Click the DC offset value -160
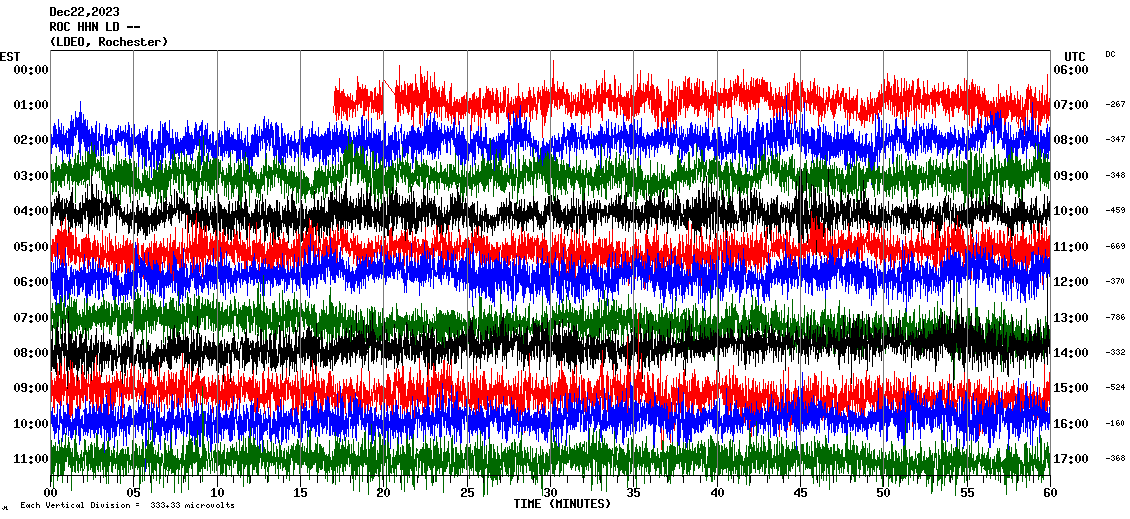Image resolution: width=1130 pixels, height=519 pixels. coord(1115,423)
